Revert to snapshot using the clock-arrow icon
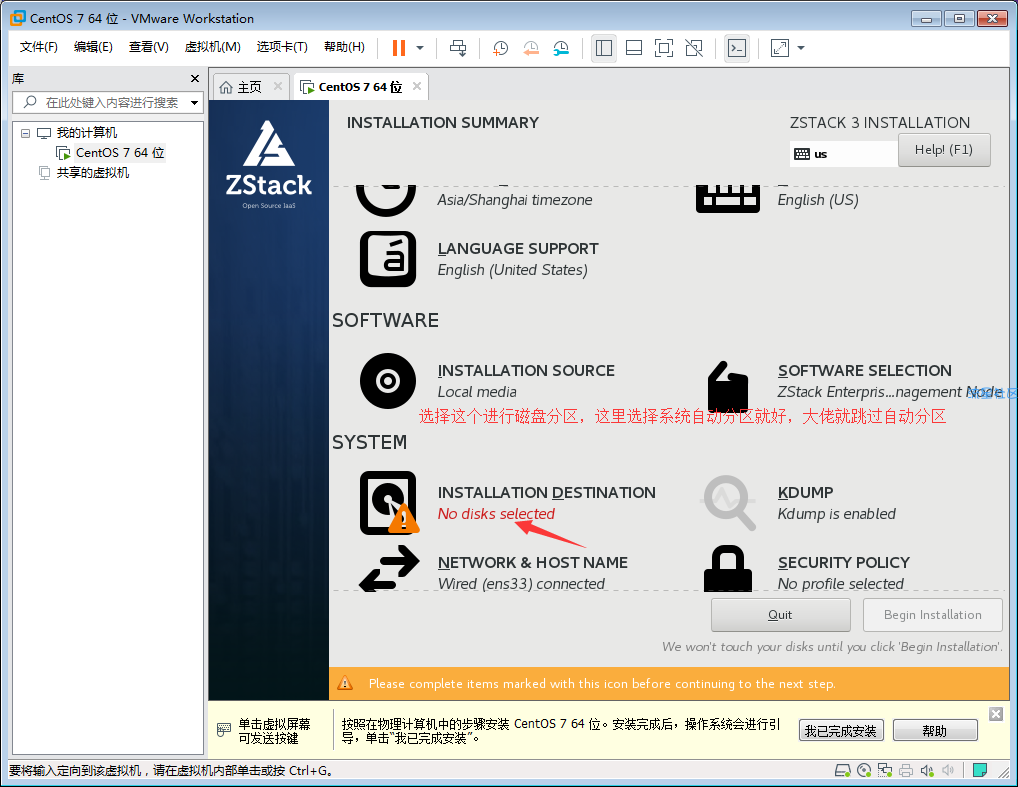Screen dimensions: 1018x787 pos(530,48)
